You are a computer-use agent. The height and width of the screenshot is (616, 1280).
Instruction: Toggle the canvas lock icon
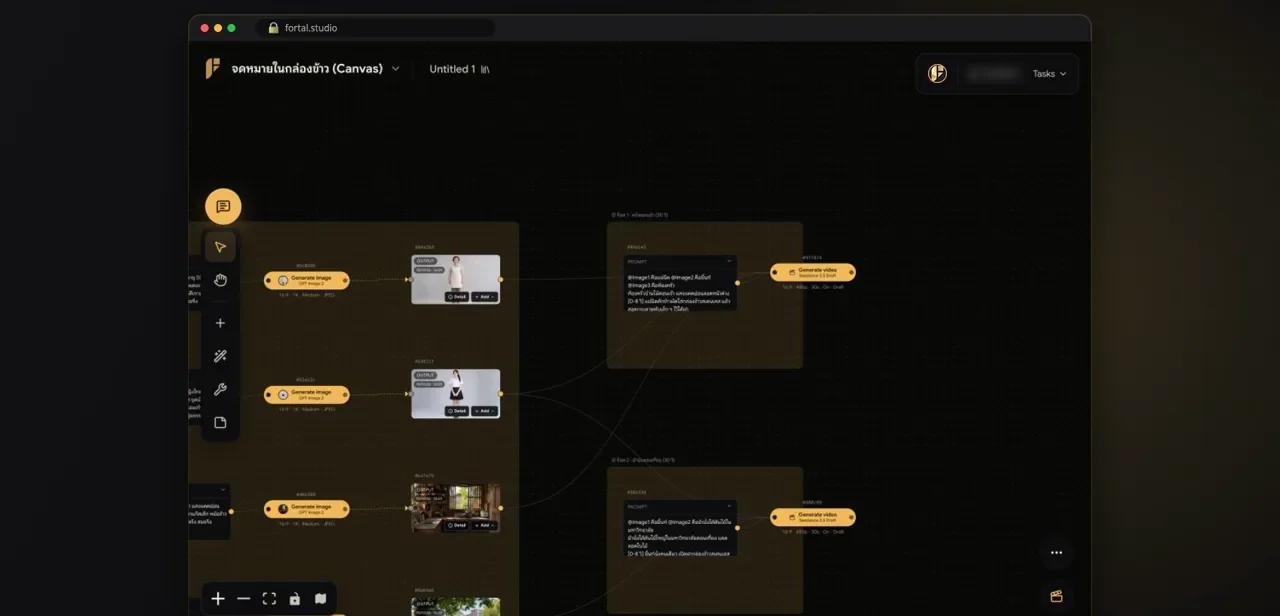click(x=294, y=599)
